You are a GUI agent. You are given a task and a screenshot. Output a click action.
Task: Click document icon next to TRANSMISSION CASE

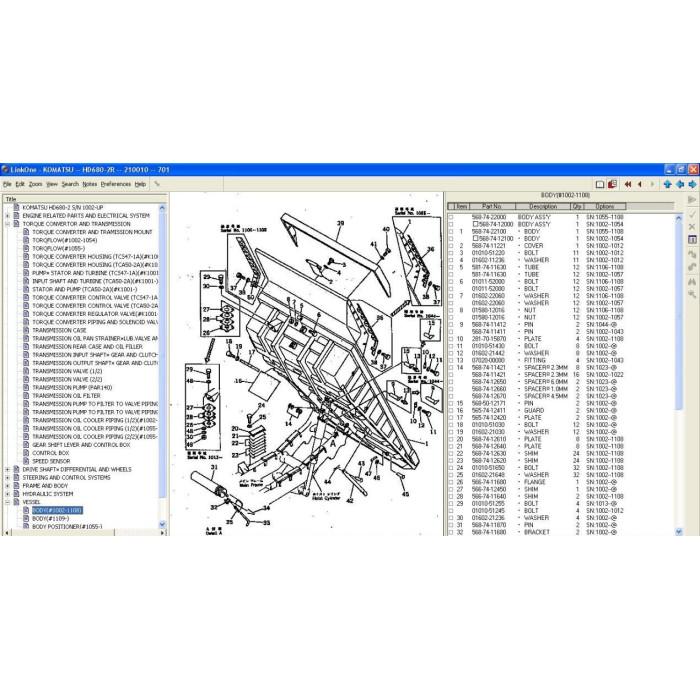pos(26,330)
